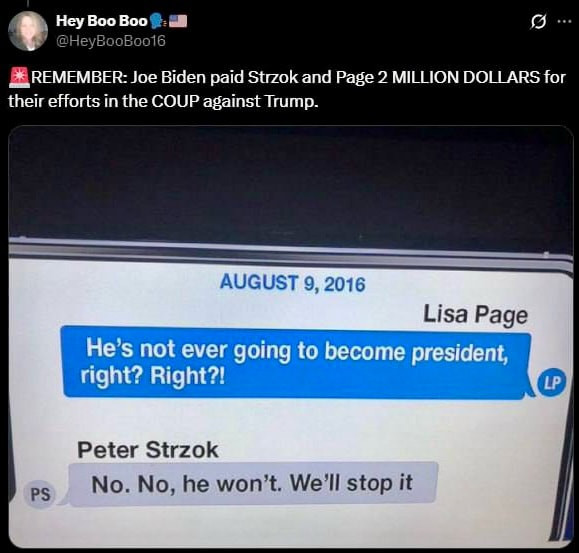Click the blue 'He's not ever going' message
This screenshot has height=553, width=579.
[297, 362]
